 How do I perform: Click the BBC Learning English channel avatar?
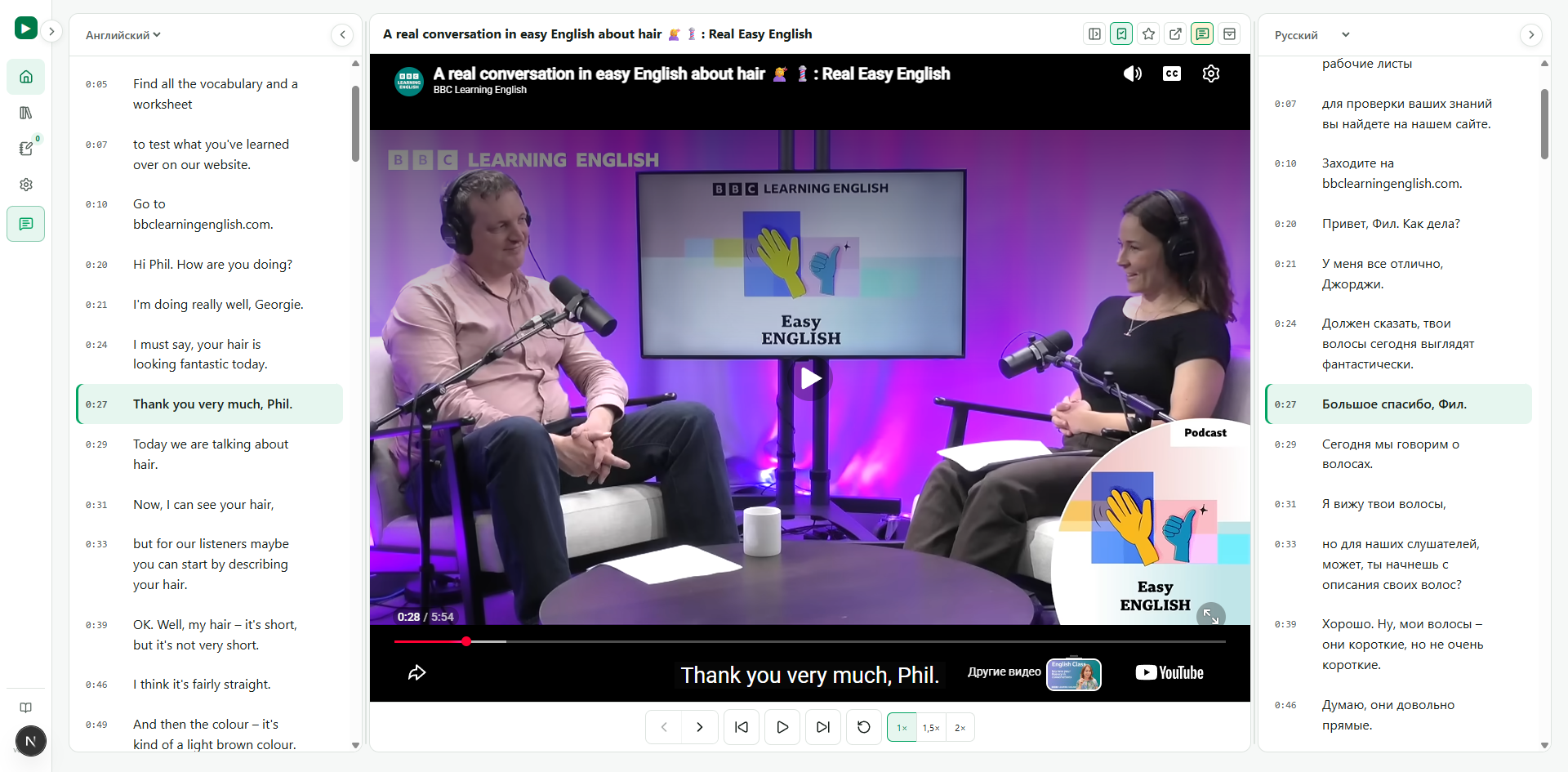point(409,81)
